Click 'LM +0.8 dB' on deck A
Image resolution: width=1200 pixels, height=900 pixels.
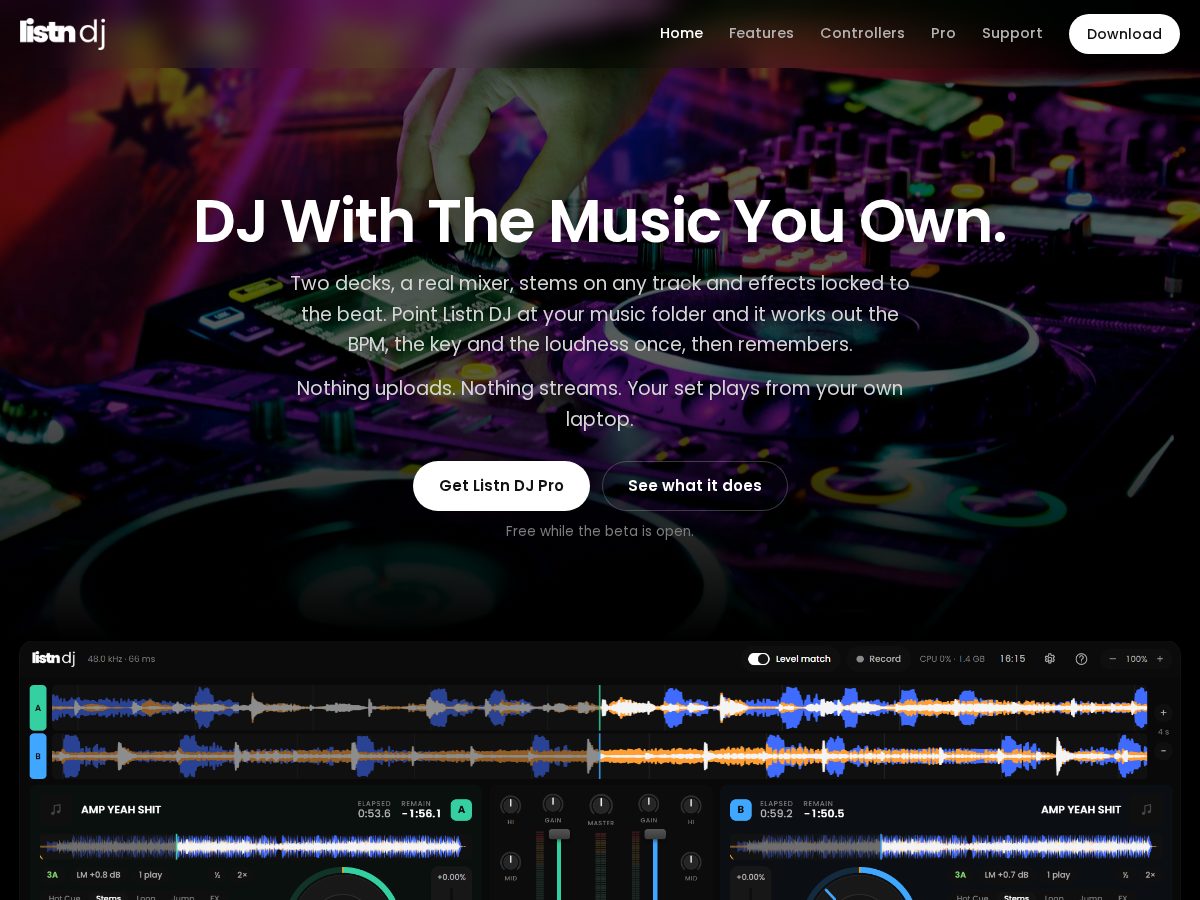point(98,875)
